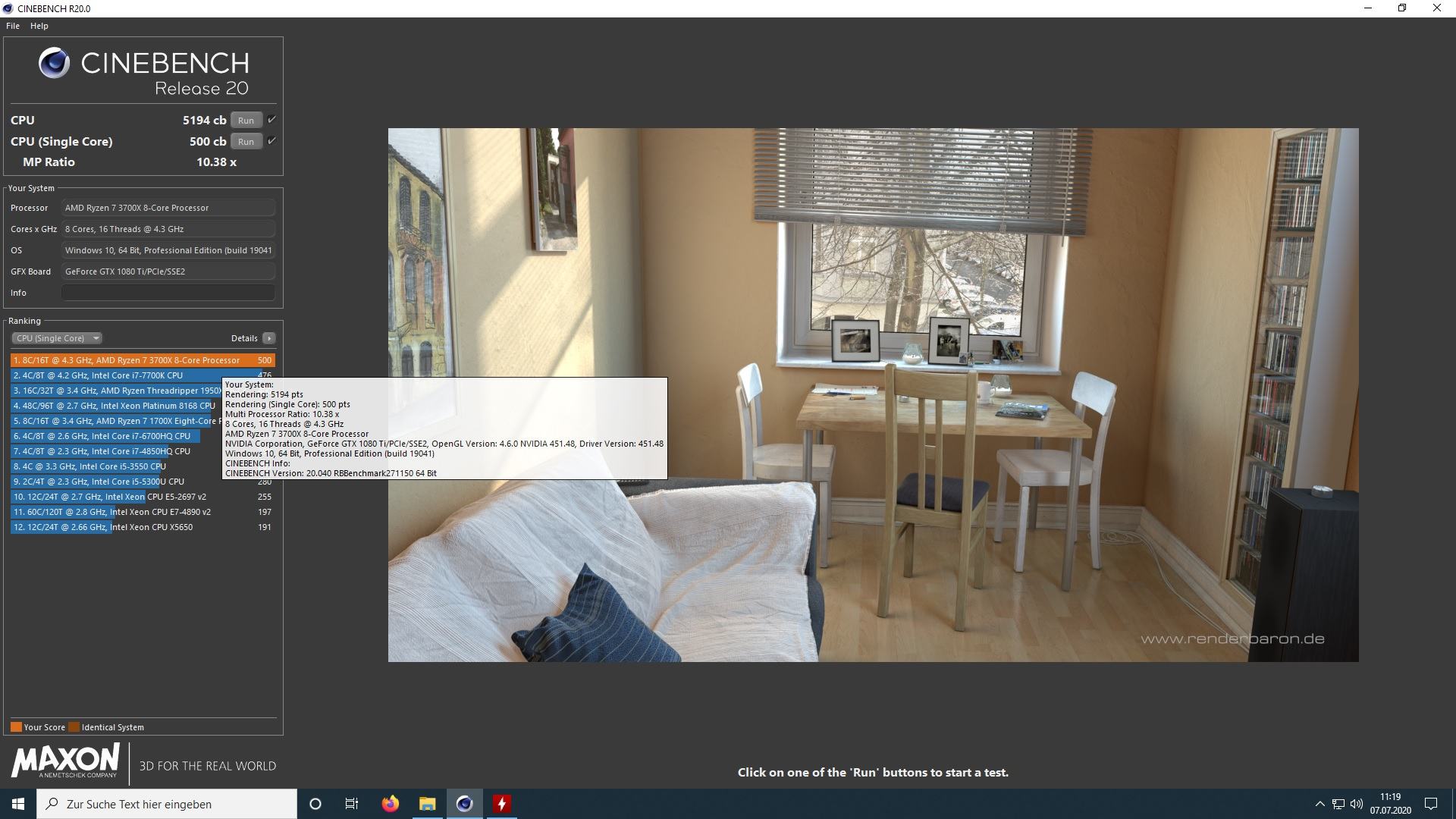This screenshot has width=1456, height=819.
Task: Click the Cortana circle icon
Action: (x=315, y=804)
